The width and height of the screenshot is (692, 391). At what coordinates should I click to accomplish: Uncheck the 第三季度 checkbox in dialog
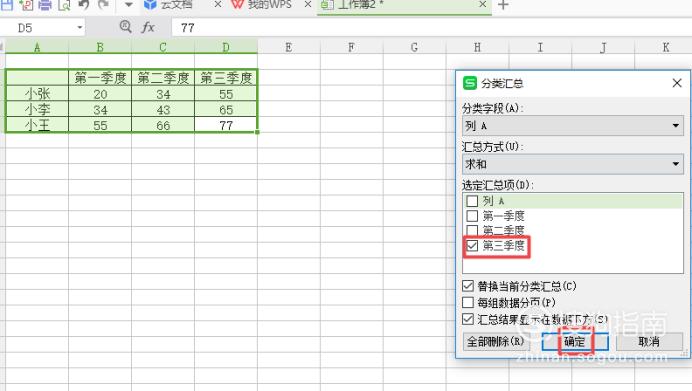click(x=472, y=245)
